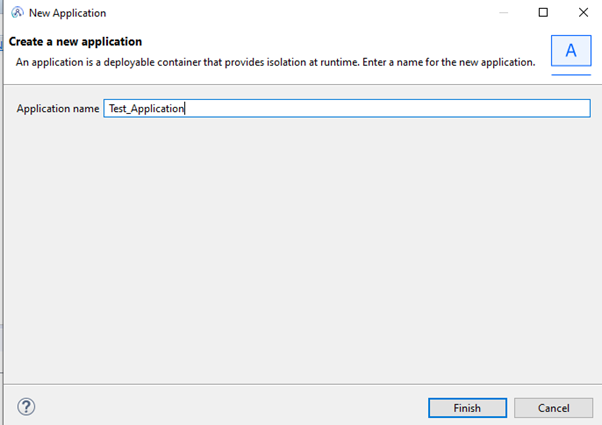This screenshot has height=425, width=602.
Task: Click the "Create a new application" heading
Action: pyautogui.click(x=75, y=41)
